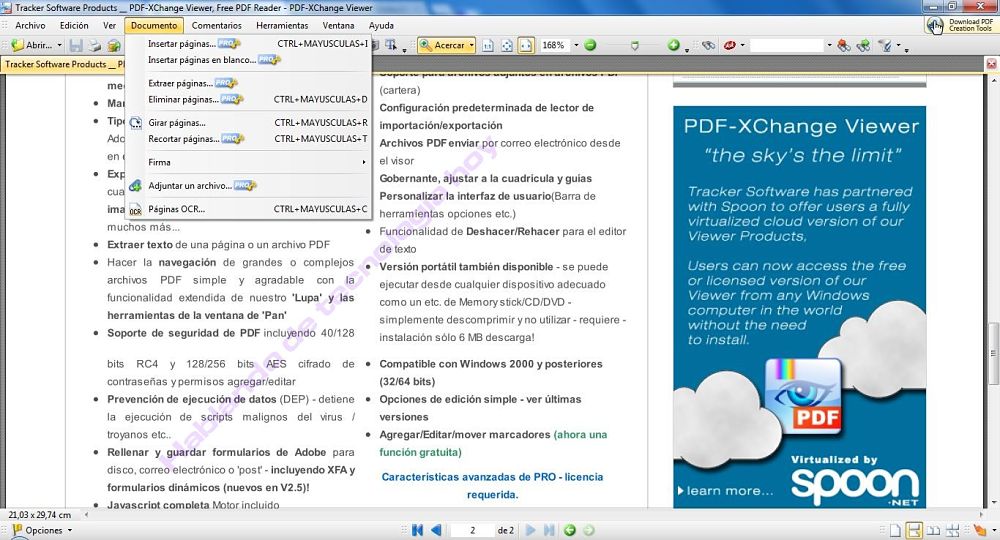1000x540 pixels.
Task: Open the Archivo menu
Action: tap(30, 26)
